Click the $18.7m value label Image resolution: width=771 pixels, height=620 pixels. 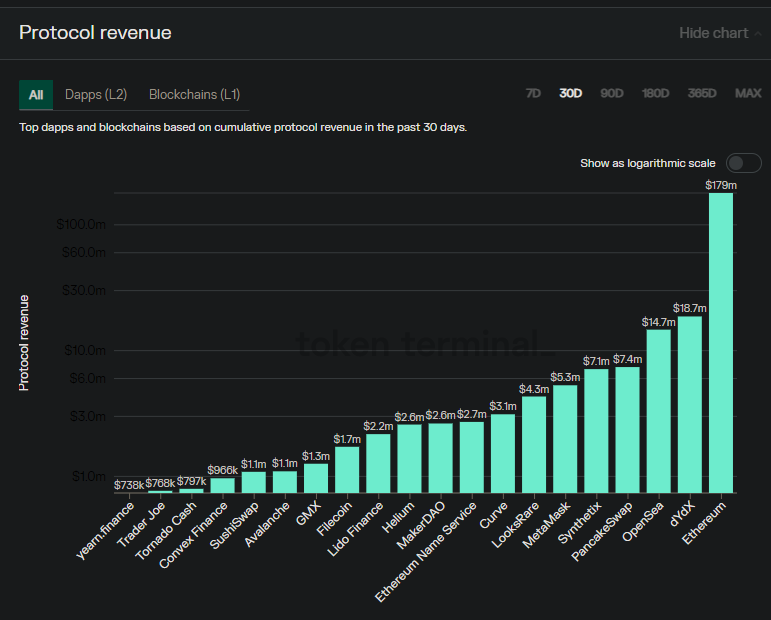tap(690, 308)
